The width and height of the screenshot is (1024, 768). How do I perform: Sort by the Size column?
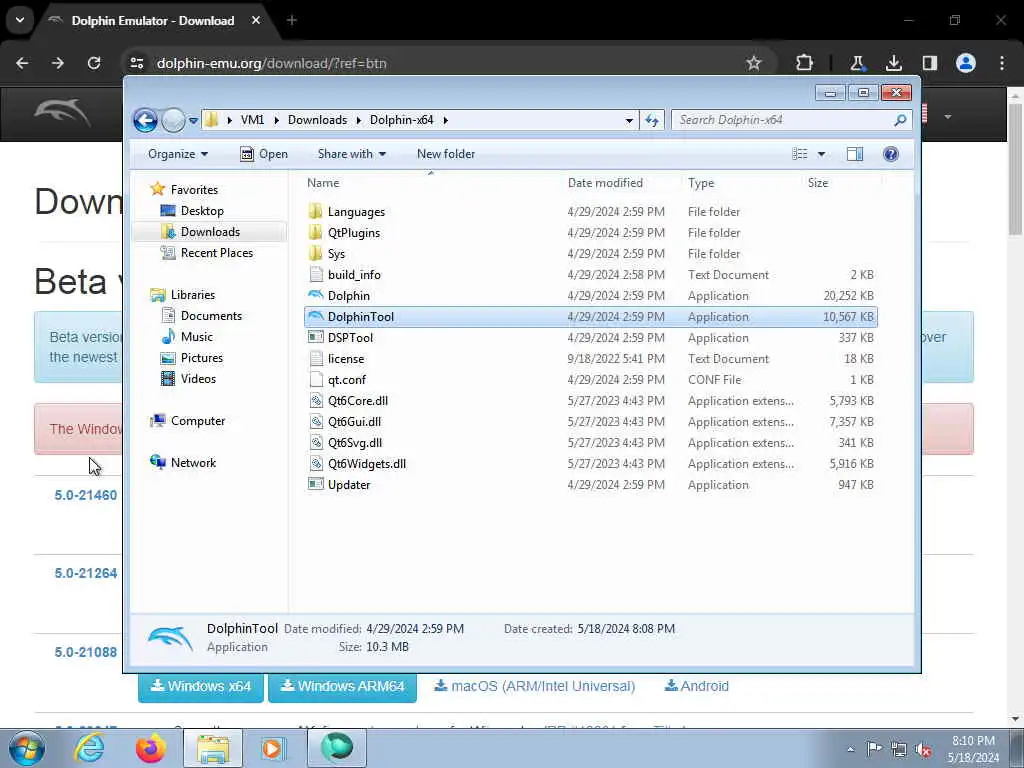click(818, 183)
